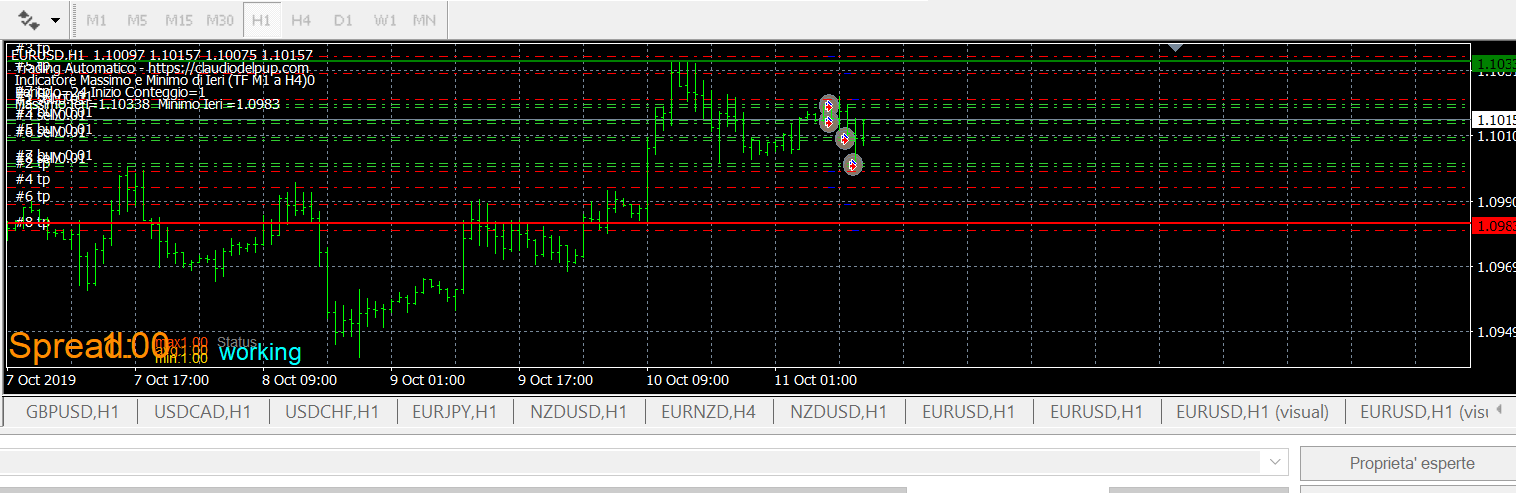The width and height of the screenshot is (1516, 493).
Task: Click the solid red horizontal line
Action: tap(740, 223)
